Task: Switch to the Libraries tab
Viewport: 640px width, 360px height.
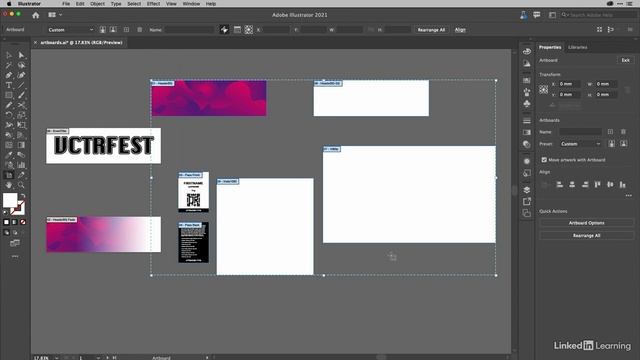Action: click(578, 47)
